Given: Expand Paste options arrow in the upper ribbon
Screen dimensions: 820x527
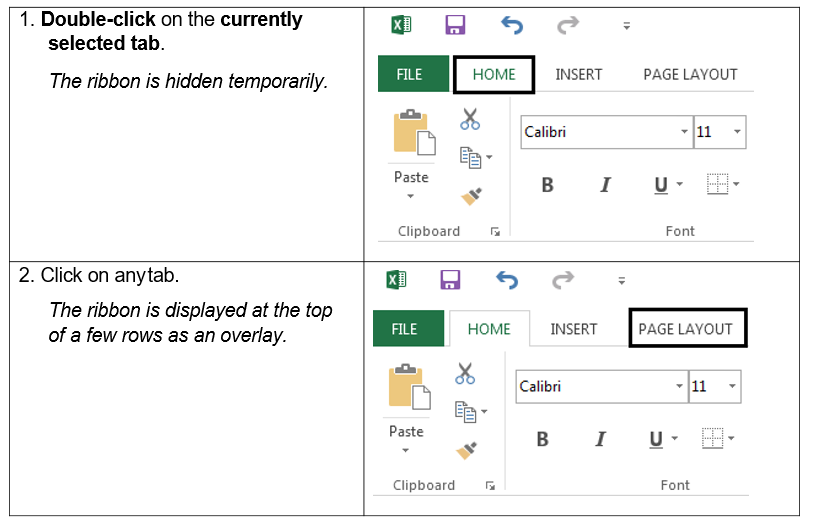Looking at the screenshot, I should tap(410, 196).
